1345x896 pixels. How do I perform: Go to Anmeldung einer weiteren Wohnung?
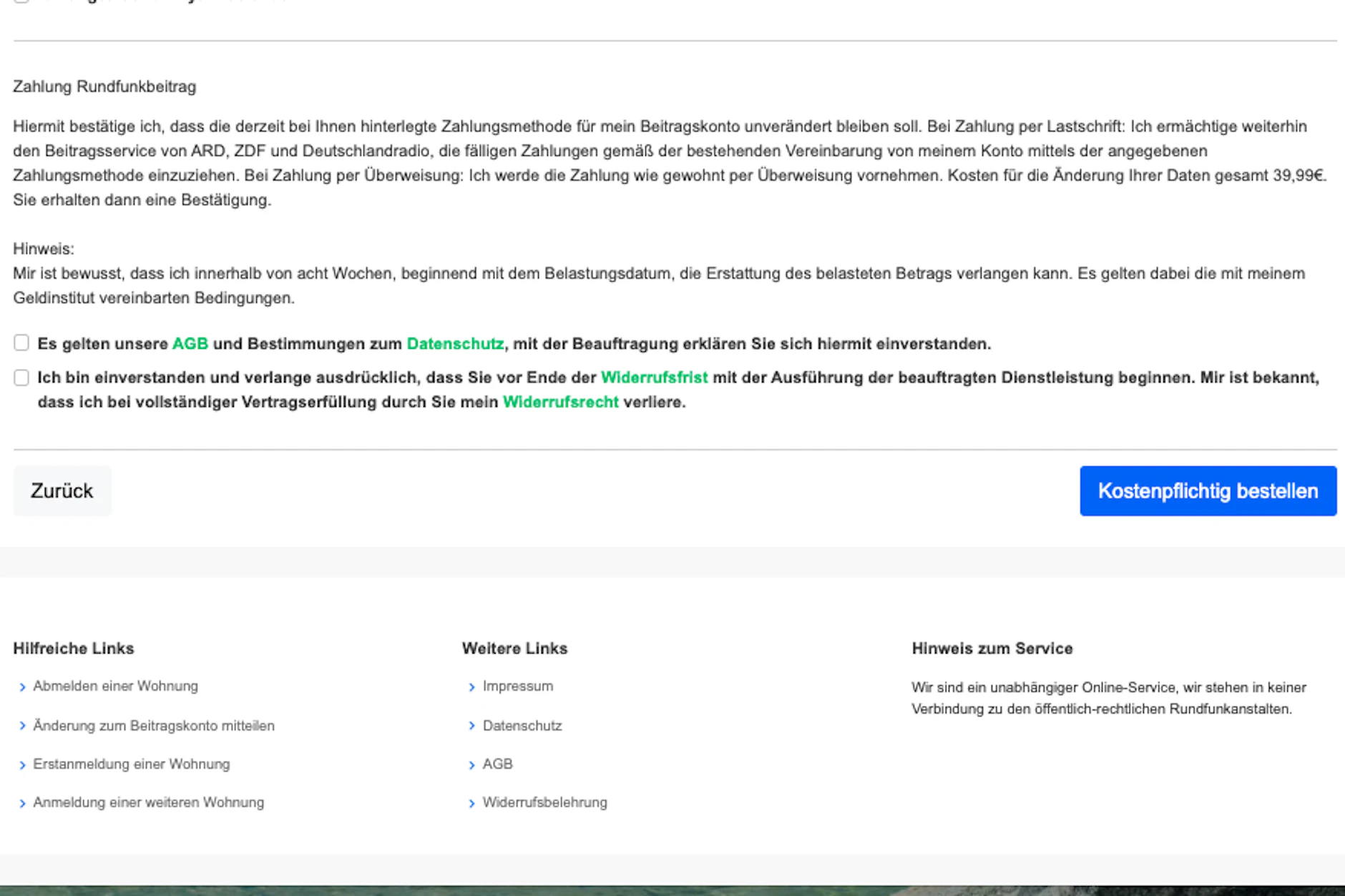click(148, 802)
